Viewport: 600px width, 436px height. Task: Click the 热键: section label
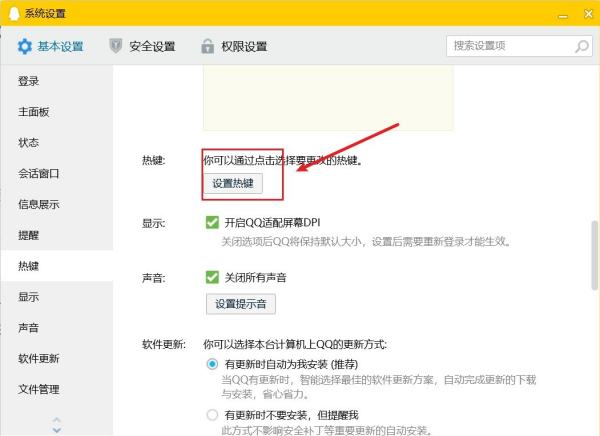[153, 160]
